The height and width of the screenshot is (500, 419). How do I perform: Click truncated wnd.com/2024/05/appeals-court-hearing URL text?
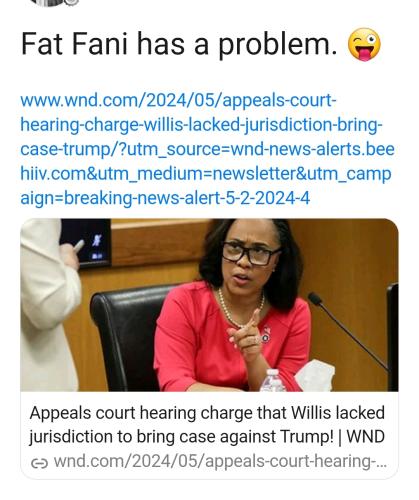(x=220, y=462)
